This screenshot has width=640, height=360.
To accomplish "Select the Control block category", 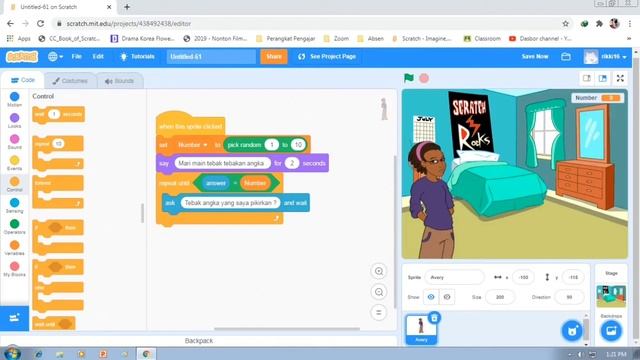I will tap(14, 184).
